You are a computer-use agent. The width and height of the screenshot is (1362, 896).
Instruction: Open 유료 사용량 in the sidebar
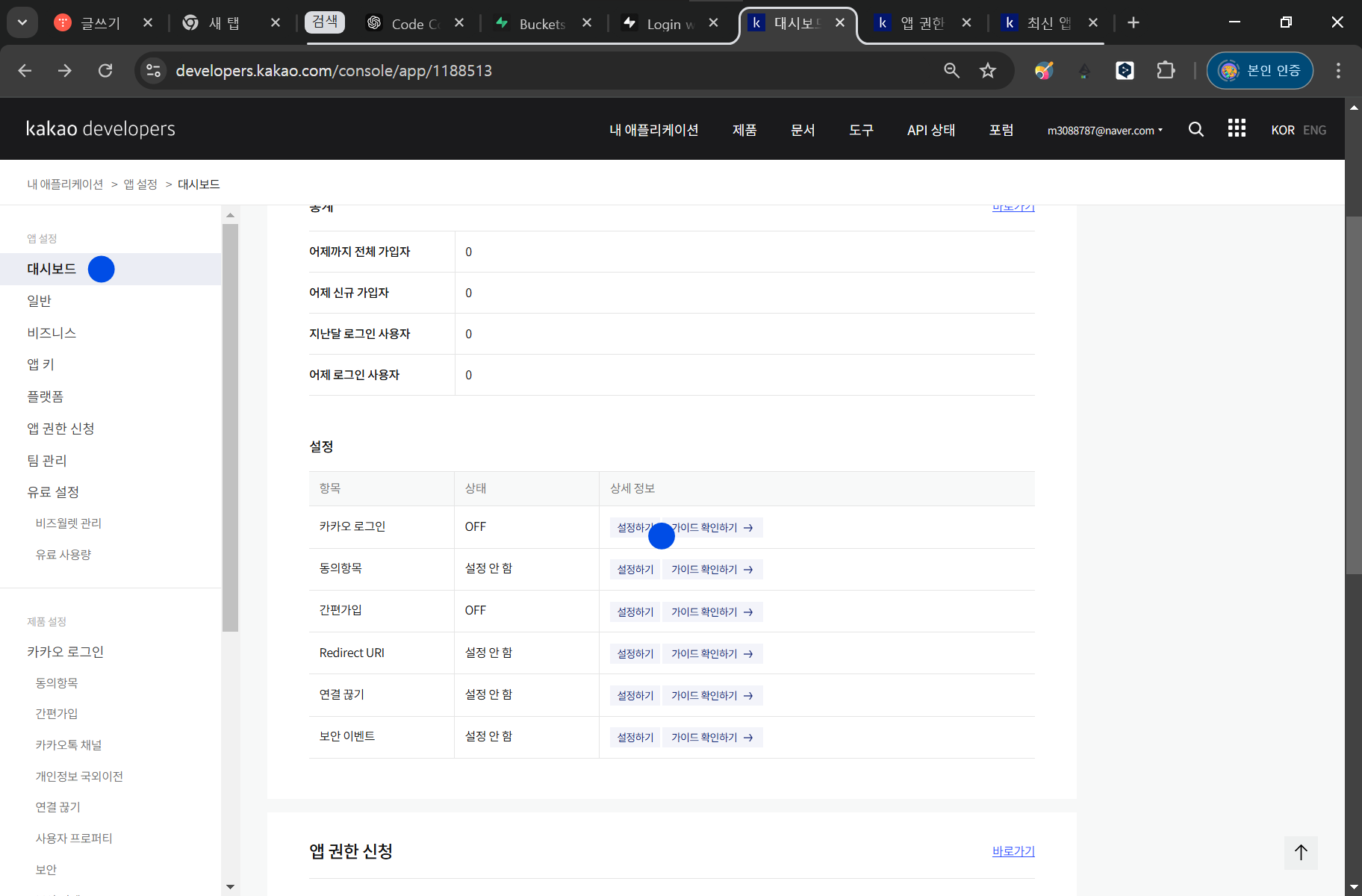(63, 555)
